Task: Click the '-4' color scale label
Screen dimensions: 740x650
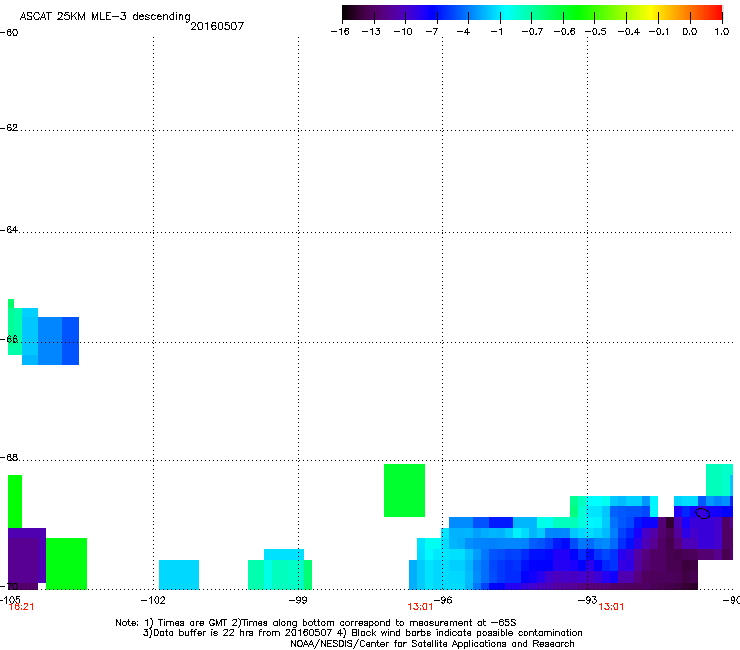Action: pos(463,32)
